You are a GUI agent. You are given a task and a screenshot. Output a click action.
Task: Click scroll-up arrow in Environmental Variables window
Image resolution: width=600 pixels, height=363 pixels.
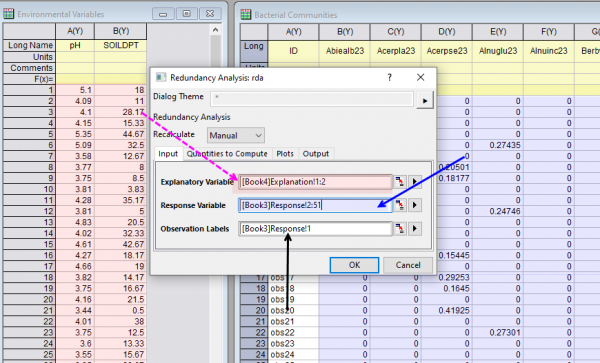(x=215, y=30)
